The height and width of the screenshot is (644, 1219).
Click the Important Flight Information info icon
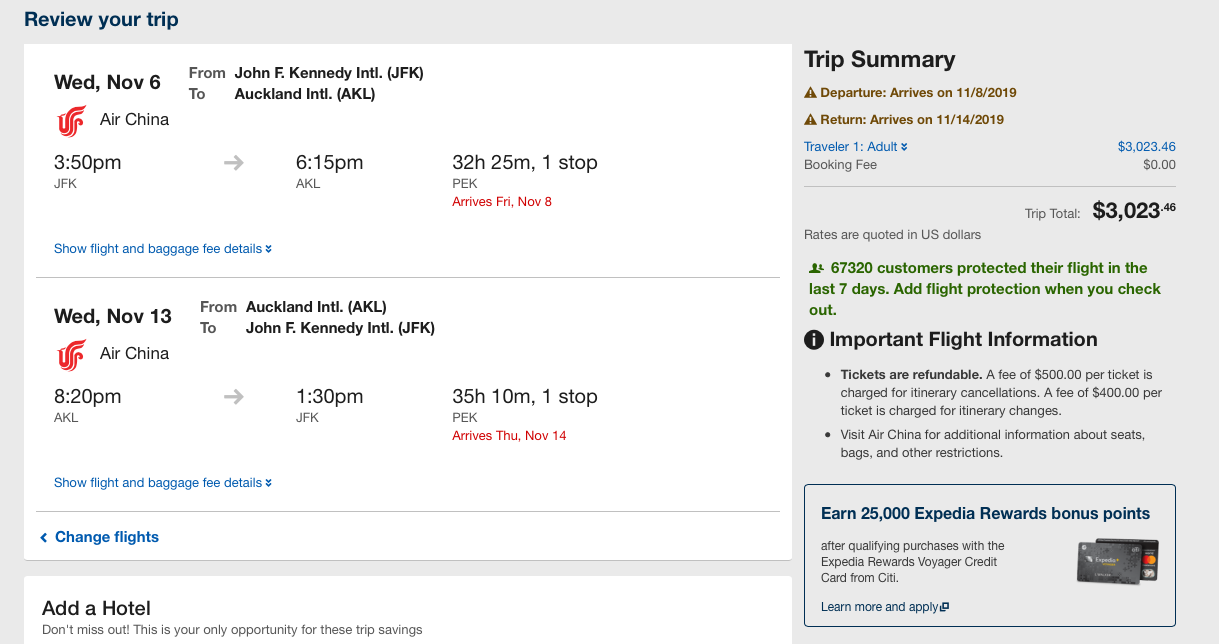pyautogui.click(x=814, y=340)
